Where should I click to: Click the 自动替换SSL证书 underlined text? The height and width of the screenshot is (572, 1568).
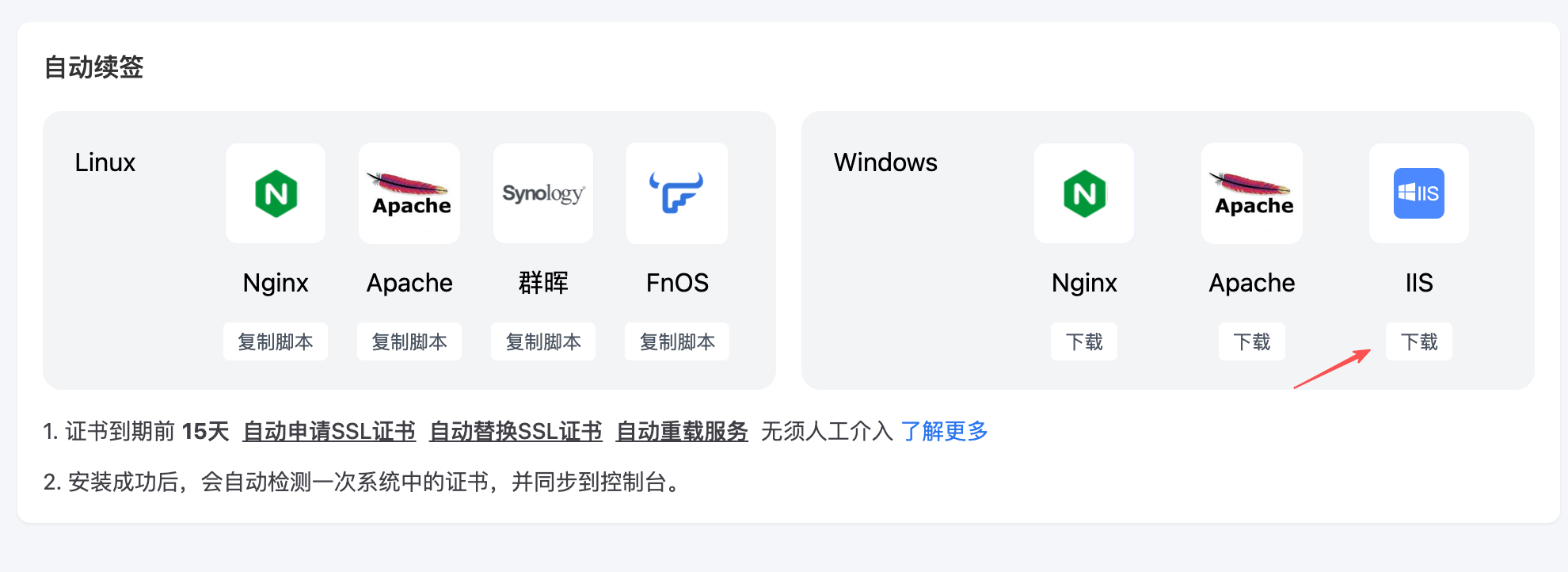pos(516,432)
